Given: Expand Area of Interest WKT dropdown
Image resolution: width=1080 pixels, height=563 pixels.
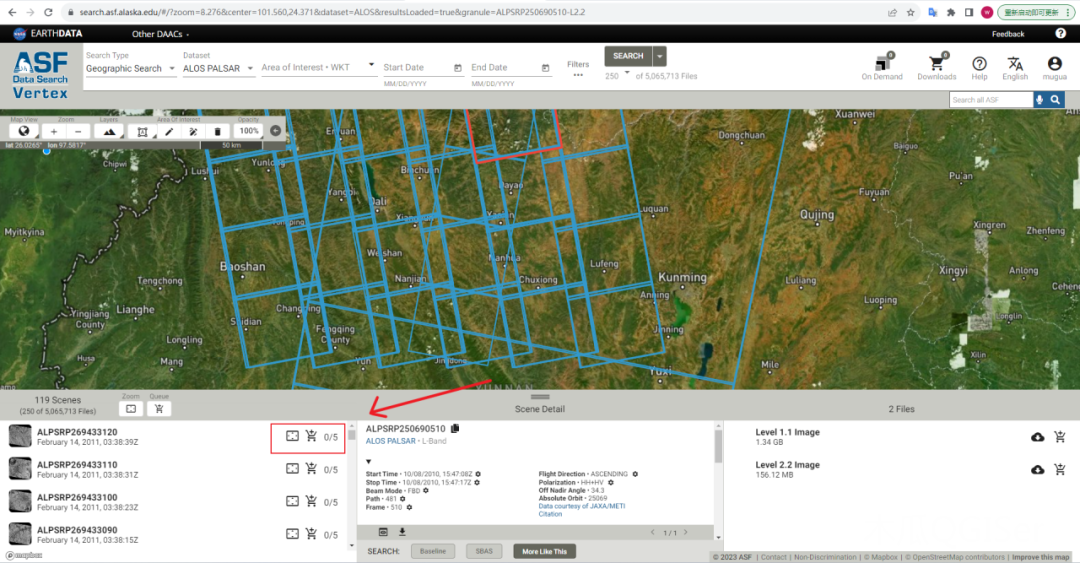Looking at the screenshot, I should click(371, 65).
